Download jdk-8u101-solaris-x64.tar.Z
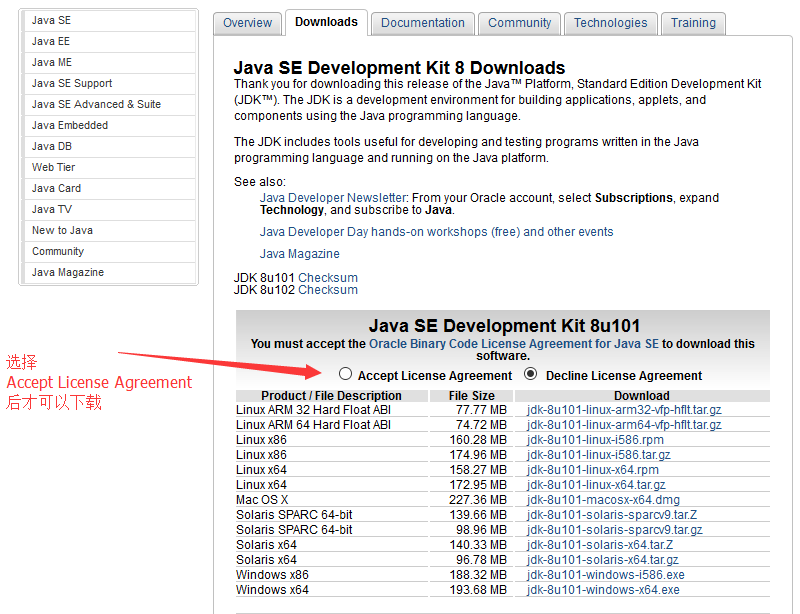Image resolution: width=800 pixels, height=614 pixels. [599, 545]
